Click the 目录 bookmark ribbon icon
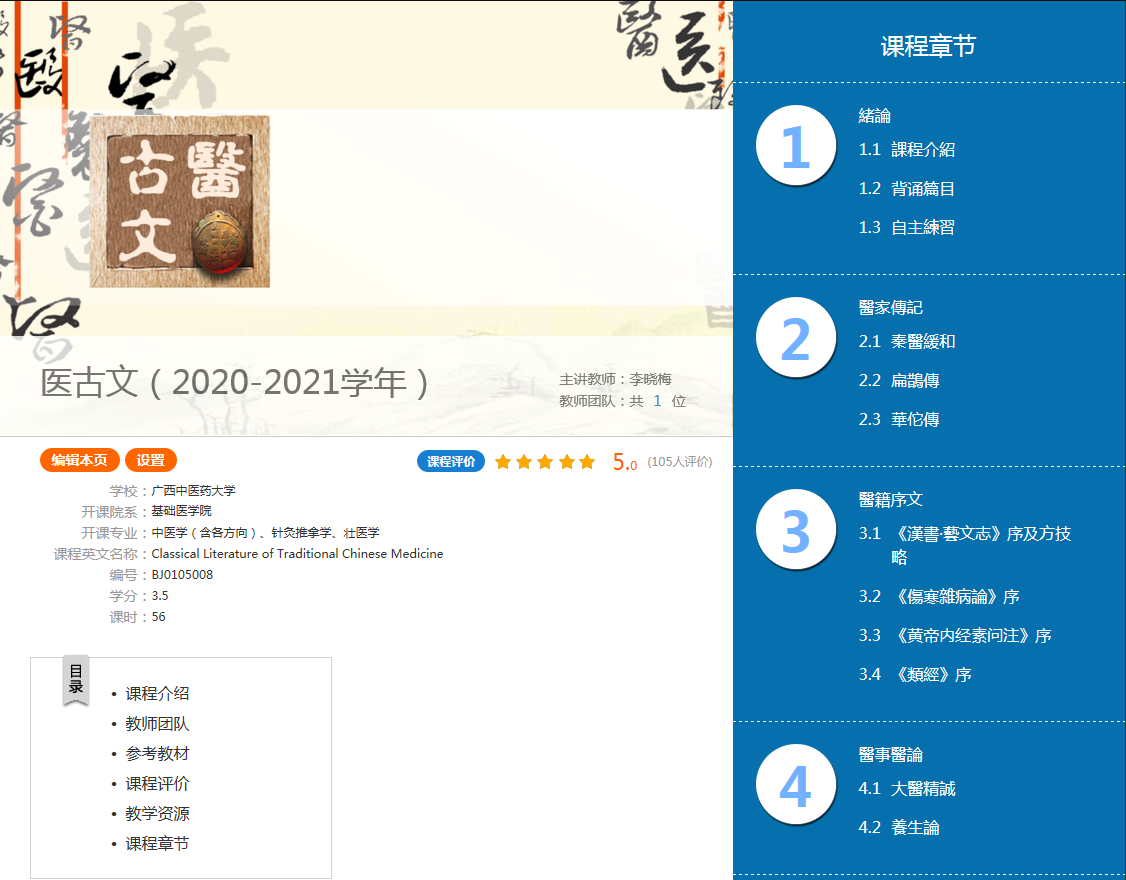The height and width of the screenshot is (880, 1126). (x=76, y=680)
